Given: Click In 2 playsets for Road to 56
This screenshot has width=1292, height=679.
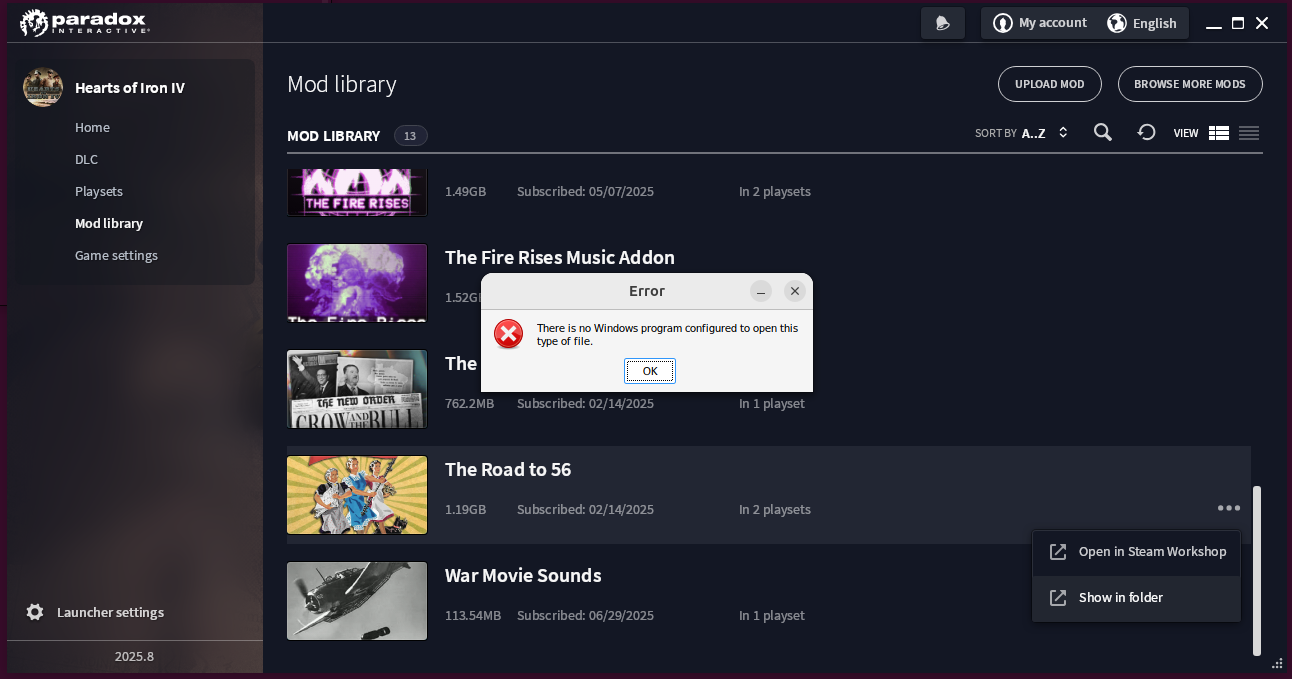Looking at the screenshot, I should pos(775,509).
